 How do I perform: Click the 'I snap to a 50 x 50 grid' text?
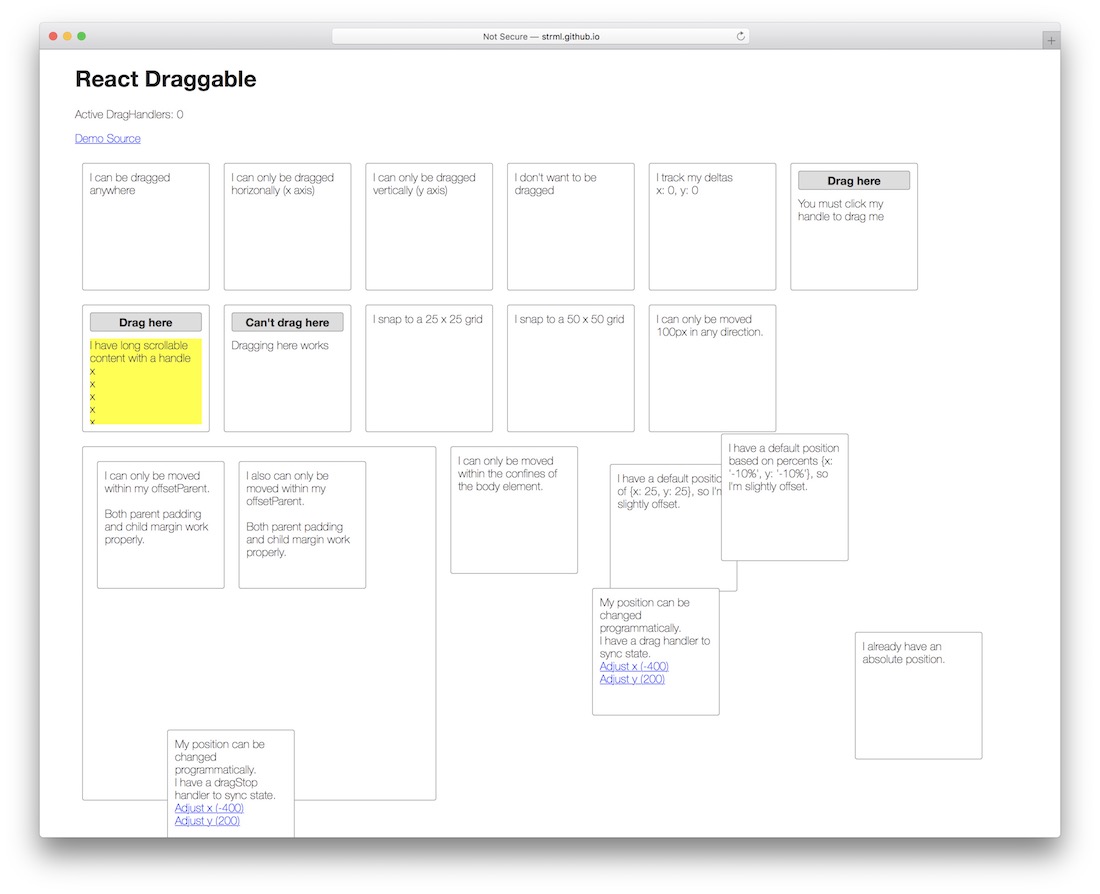(570, 319)
